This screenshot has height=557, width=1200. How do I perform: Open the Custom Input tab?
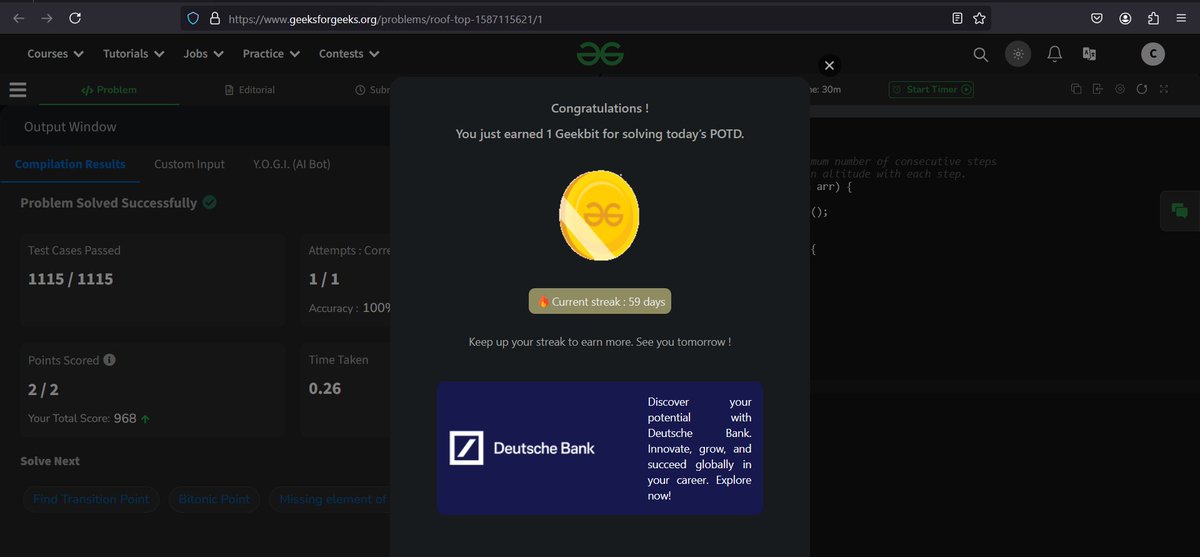tap(189, 164)
